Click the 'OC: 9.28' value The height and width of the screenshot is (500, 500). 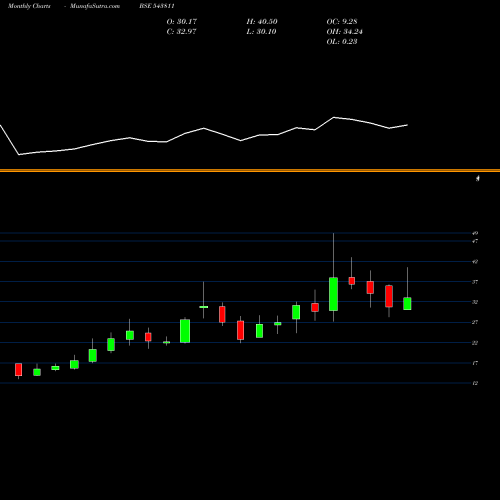coord(342,21)
